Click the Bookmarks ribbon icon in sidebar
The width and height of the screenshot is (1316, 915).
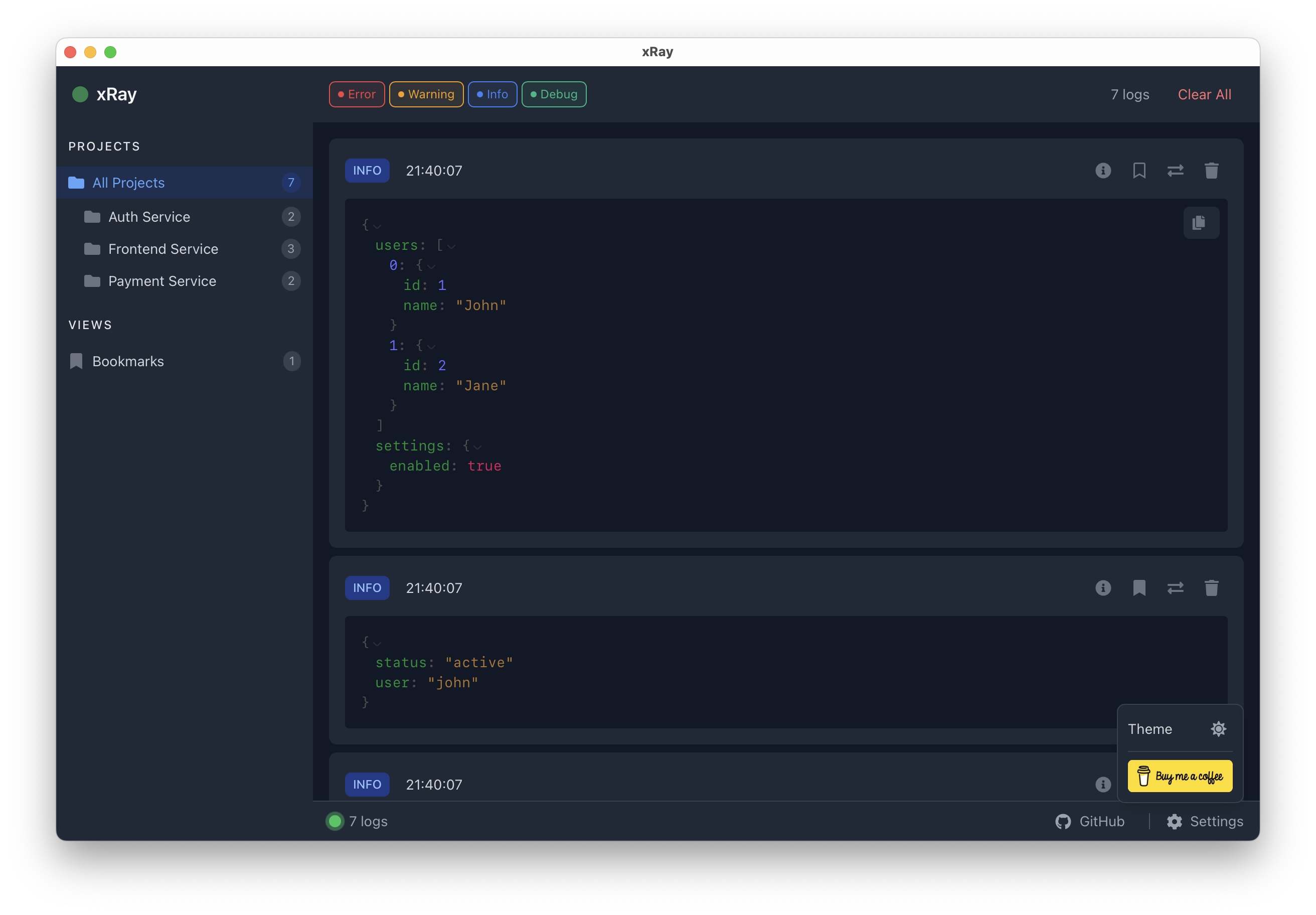tap(76, 361)
